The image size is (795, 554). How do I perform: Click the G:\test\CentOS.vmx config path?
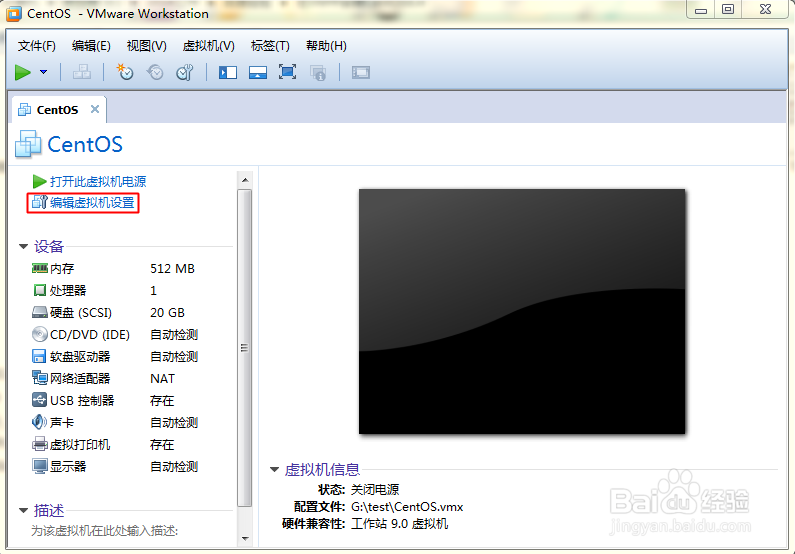point(407,507)
